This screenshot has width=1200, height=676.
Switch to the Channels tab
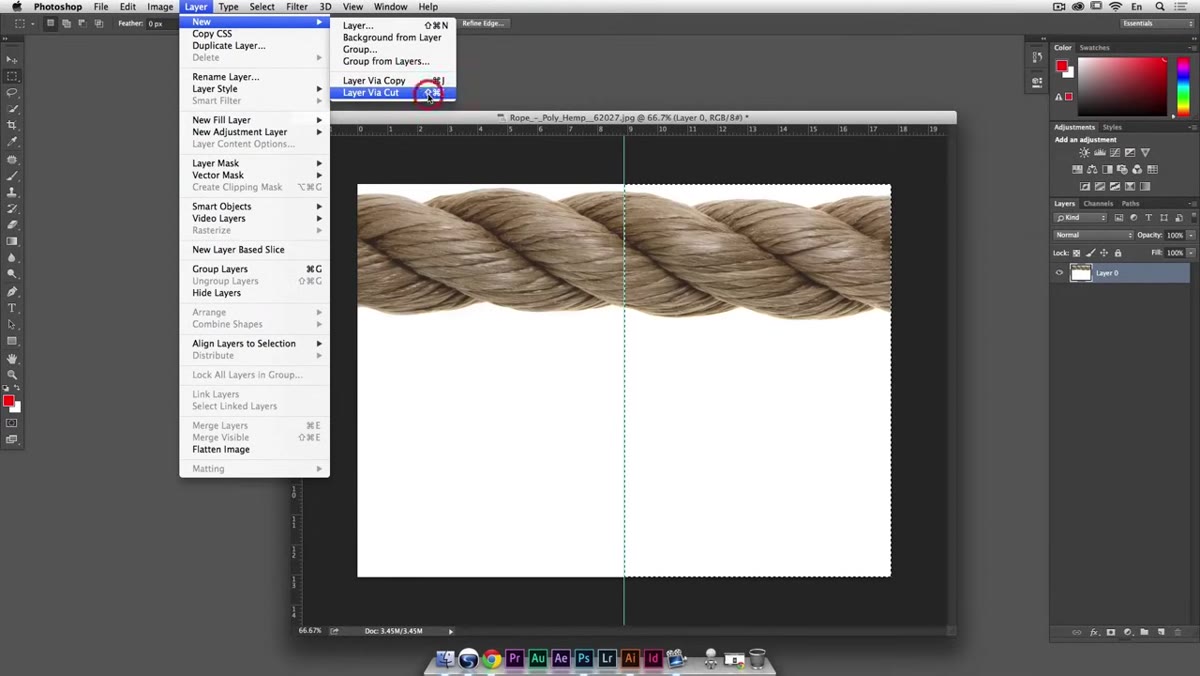pos(1098,204)
